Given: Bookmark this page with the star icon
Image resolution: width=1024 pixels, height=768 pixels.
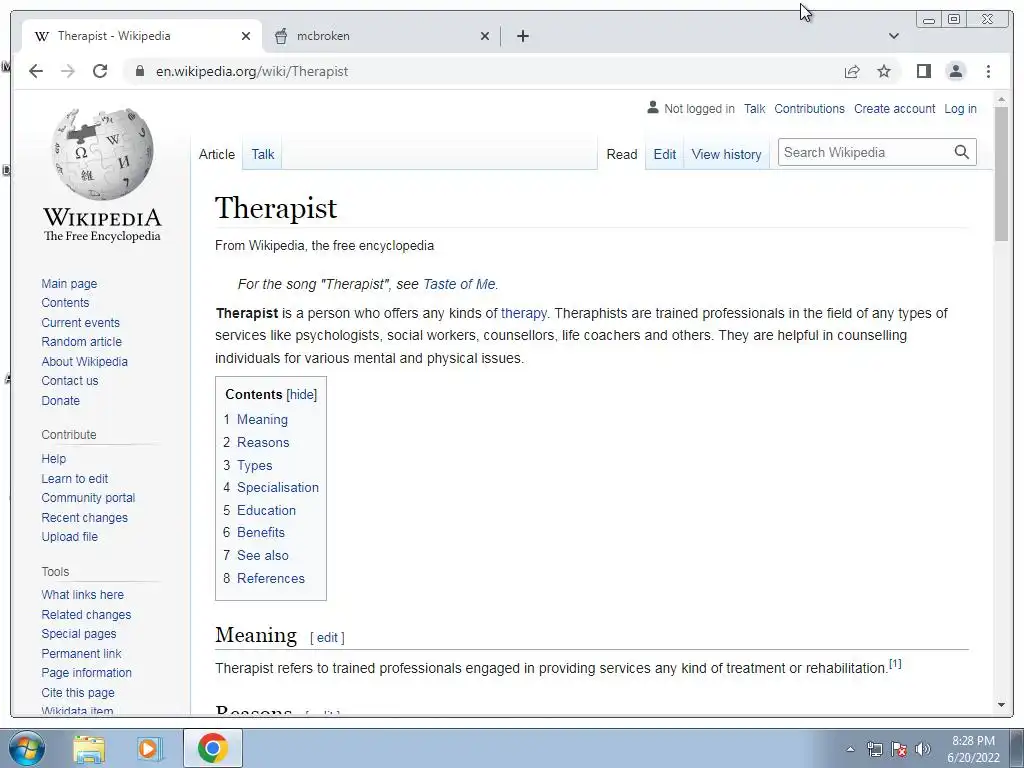Looking at the screenshot, I should pos(884,71).
